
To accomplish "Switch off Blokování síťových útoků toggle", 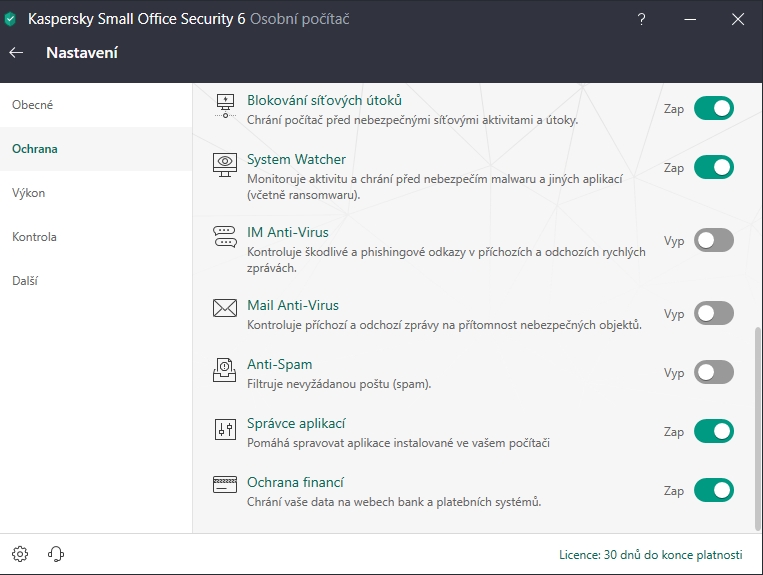I will coord(714,108).
